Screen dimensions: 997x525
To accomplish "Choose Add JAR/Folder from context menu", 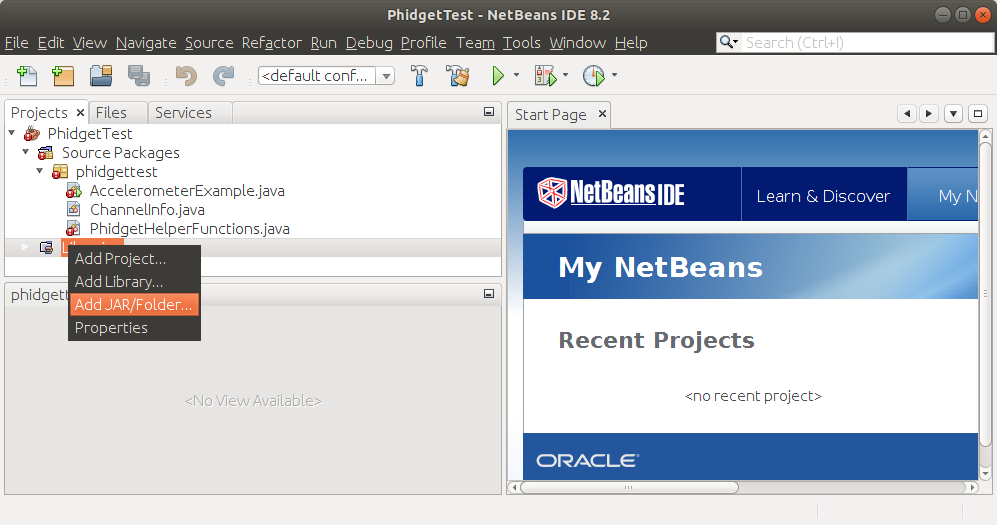I will pyautogui.click(x=134, y=304).
